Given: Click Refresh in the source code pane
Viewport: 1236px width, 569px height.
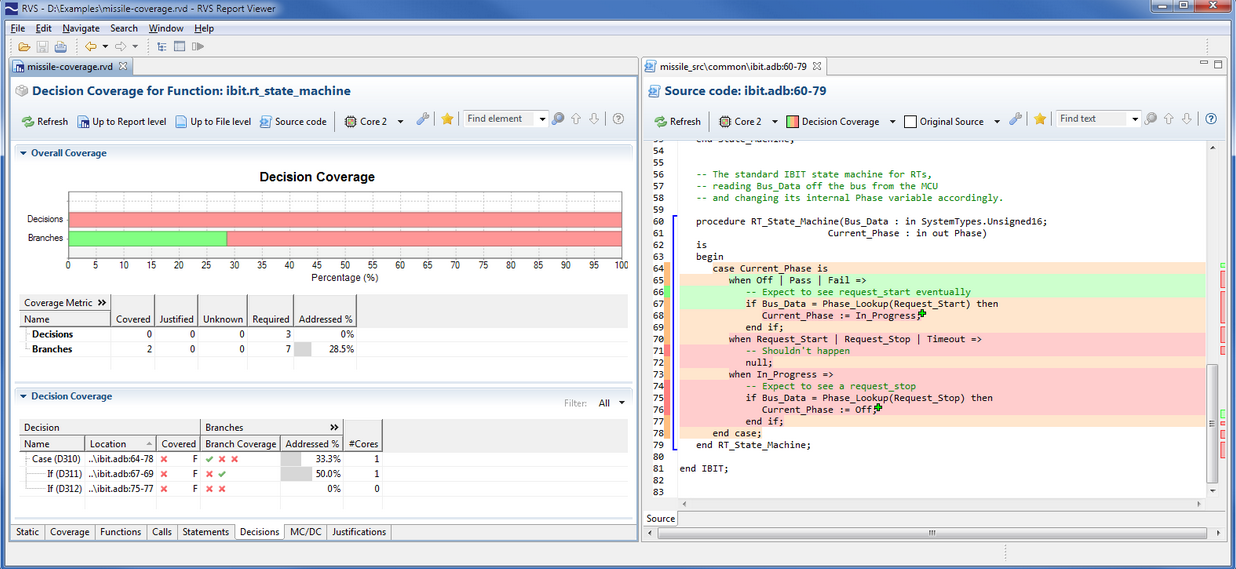Looking at the screenshot, I should click(677, 122).
